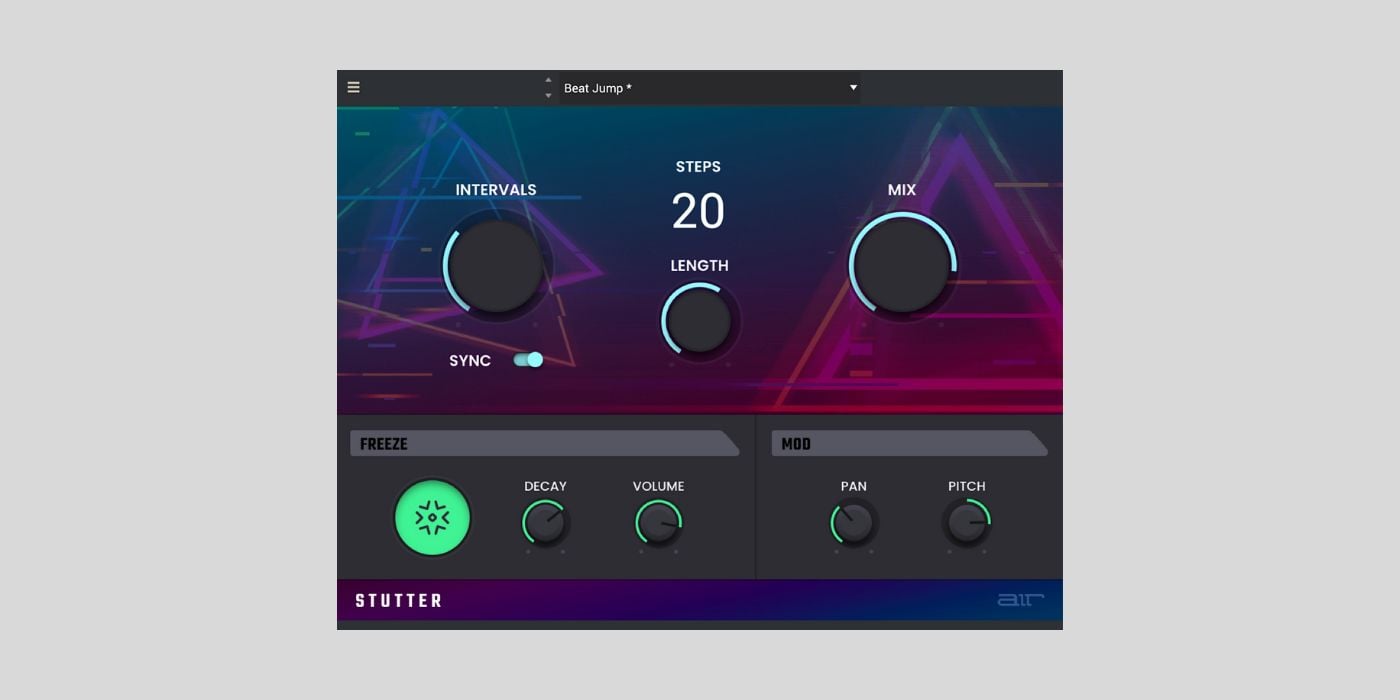Click the Steps value 20
Screen dimensions: 1400x700
pyautogui.click(x=698, y=211)
